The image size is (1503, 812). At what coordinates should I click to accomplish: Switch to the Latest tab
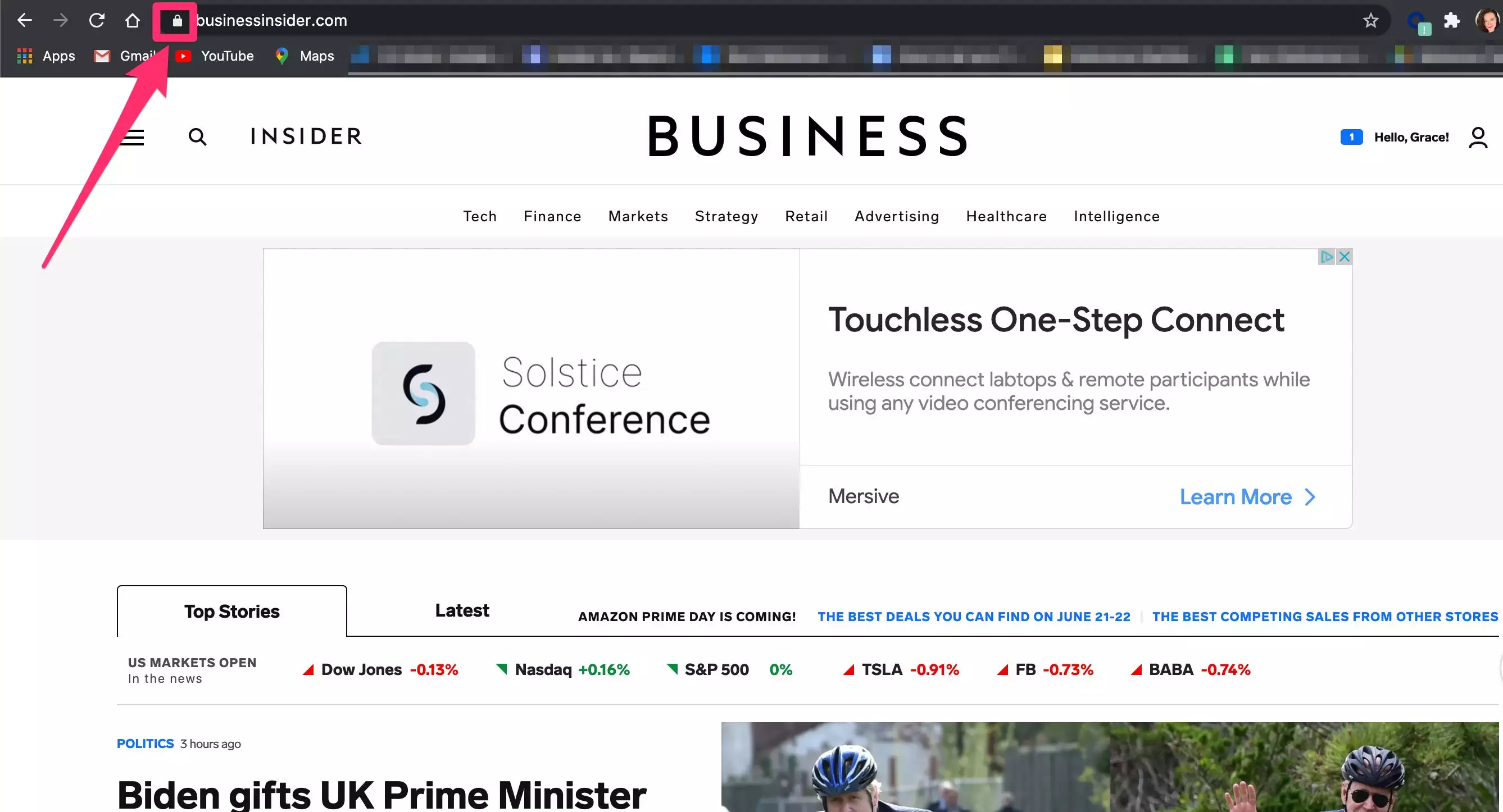(462, 610)
